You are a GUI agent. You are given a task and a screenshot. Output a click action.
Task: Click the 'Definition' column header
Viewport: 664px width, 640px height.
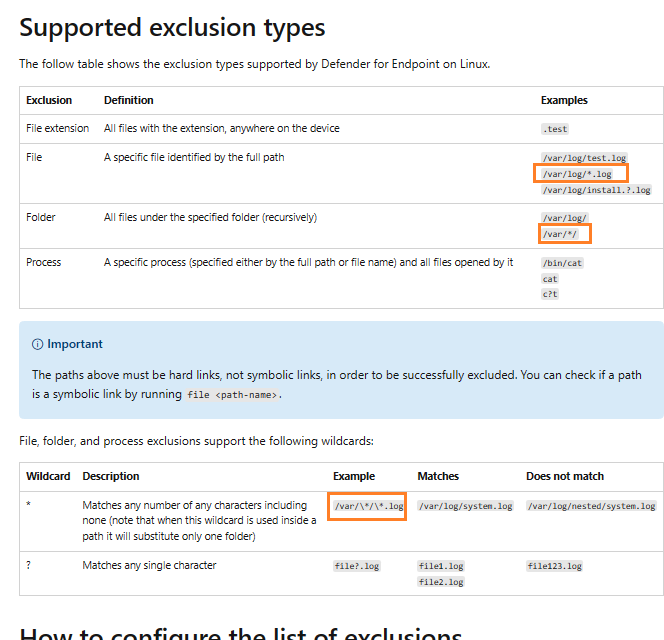tap(129, 100)
